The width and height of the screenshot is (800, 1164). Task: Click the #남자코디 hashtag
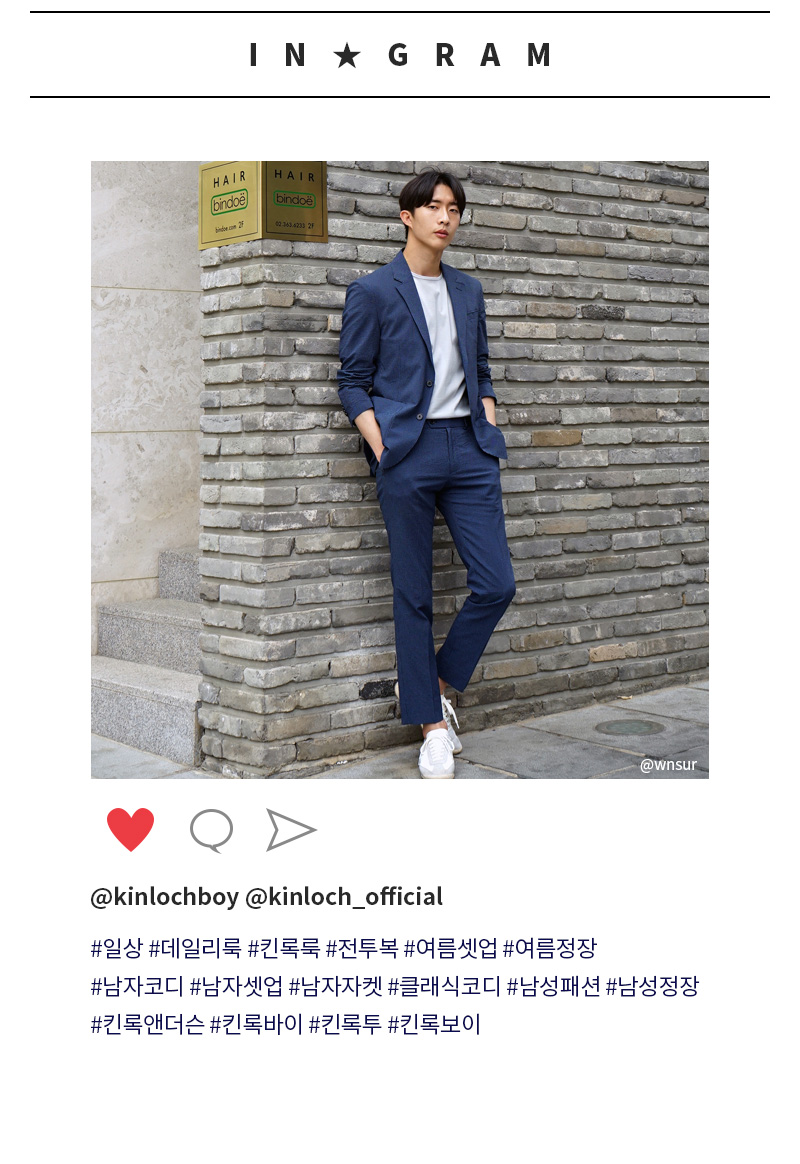point(137,987)
